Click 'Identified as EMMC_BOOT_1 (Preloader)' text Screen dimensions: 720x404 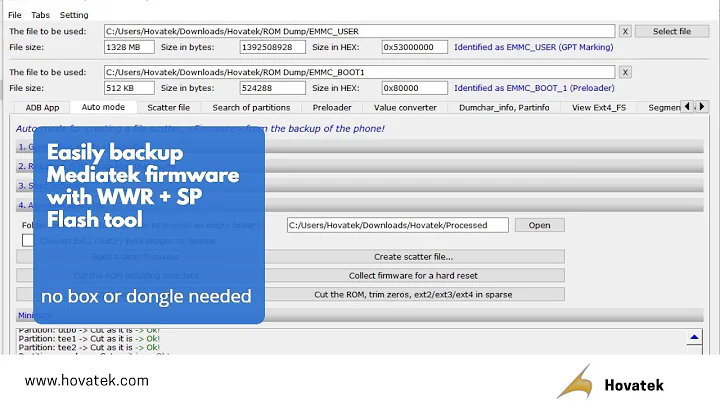(534, 88)
